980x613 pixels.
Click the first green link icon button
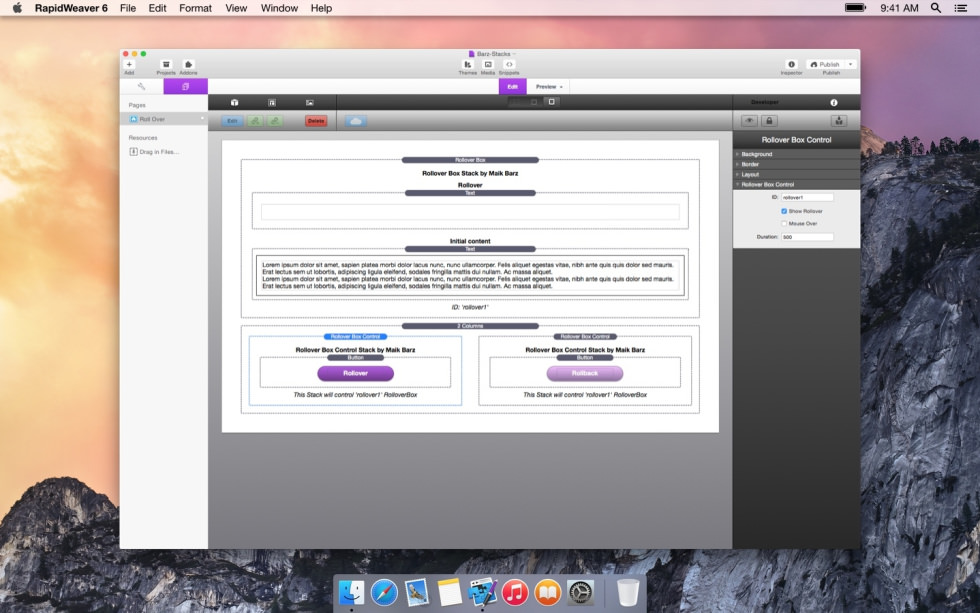click(x=255, y=121)
